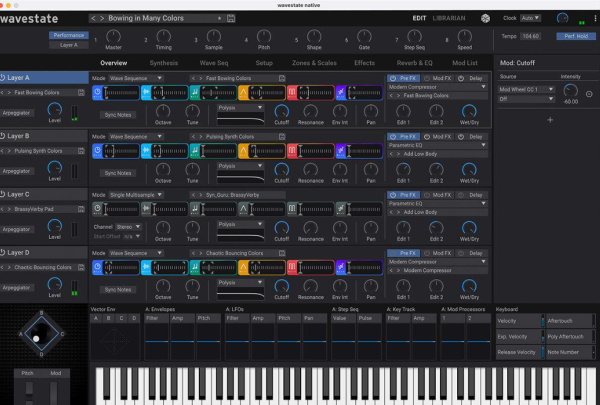The width and height of the screenshot is (600, 405).
Task: Click the randomize dice icon in header
Action: coord(486,19)
